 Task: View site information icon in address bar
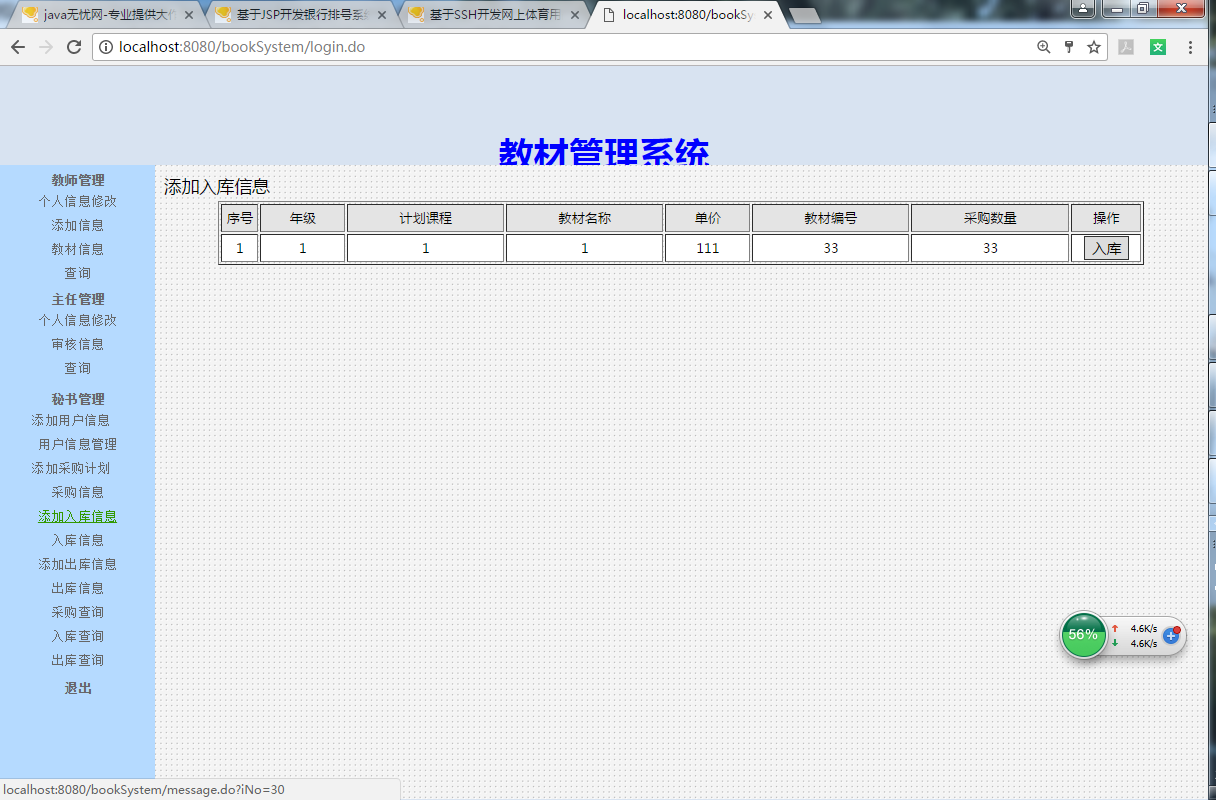click(x=106, y=47)
